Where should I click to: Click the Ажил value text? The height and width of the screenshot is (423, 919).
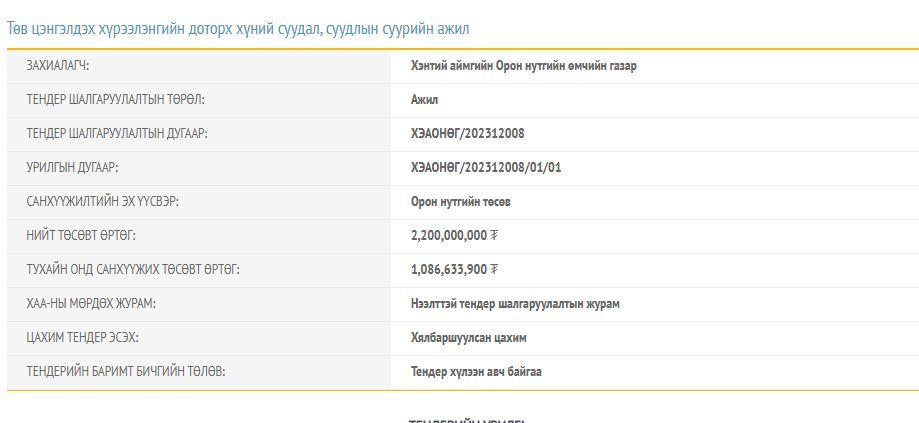(424, 100)
